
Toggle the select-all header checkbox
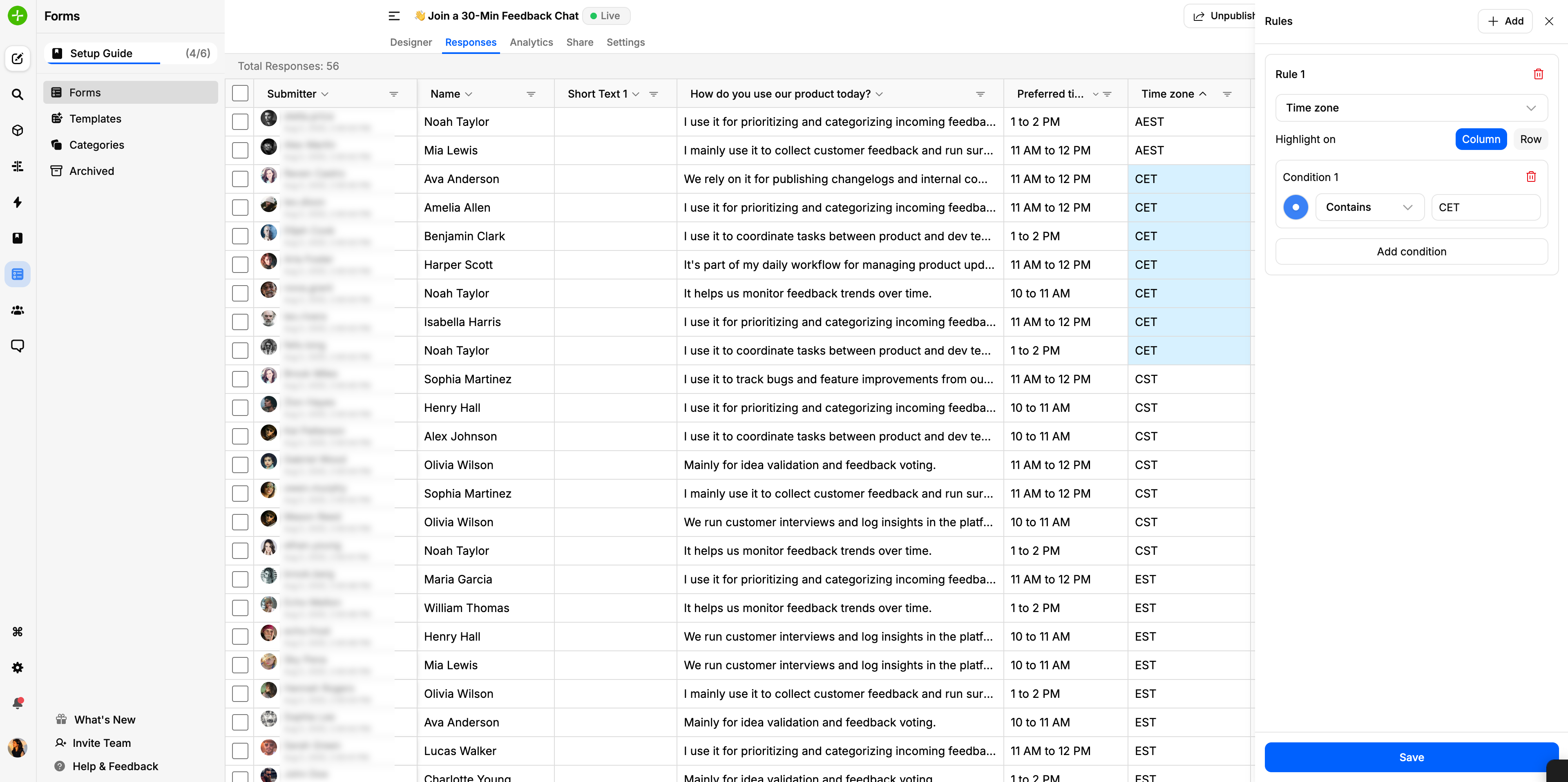[x=241, y=93]
